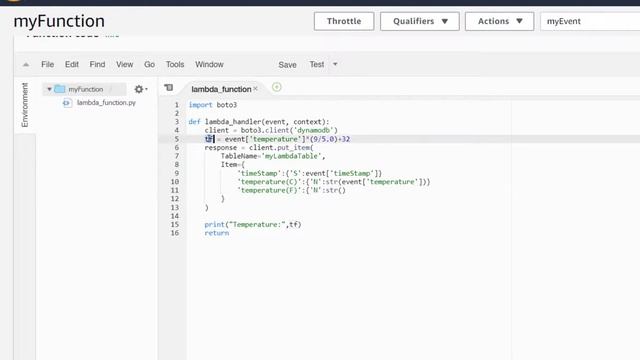Open the File menu
The height and width of the screenshot is (360, 640).
click(47, 64)
